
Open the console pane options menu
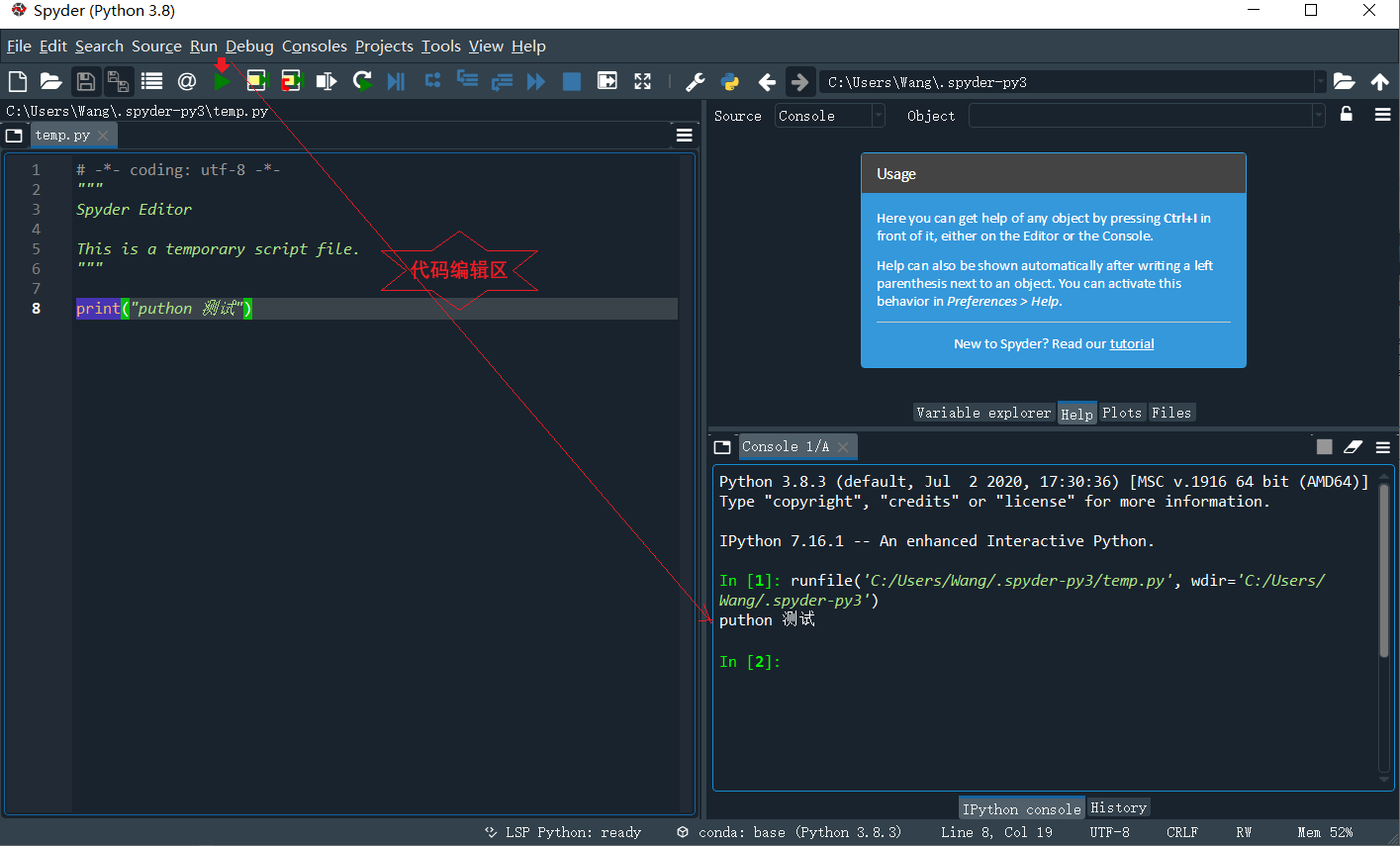pyautogui.click(x=1382, y=447)
